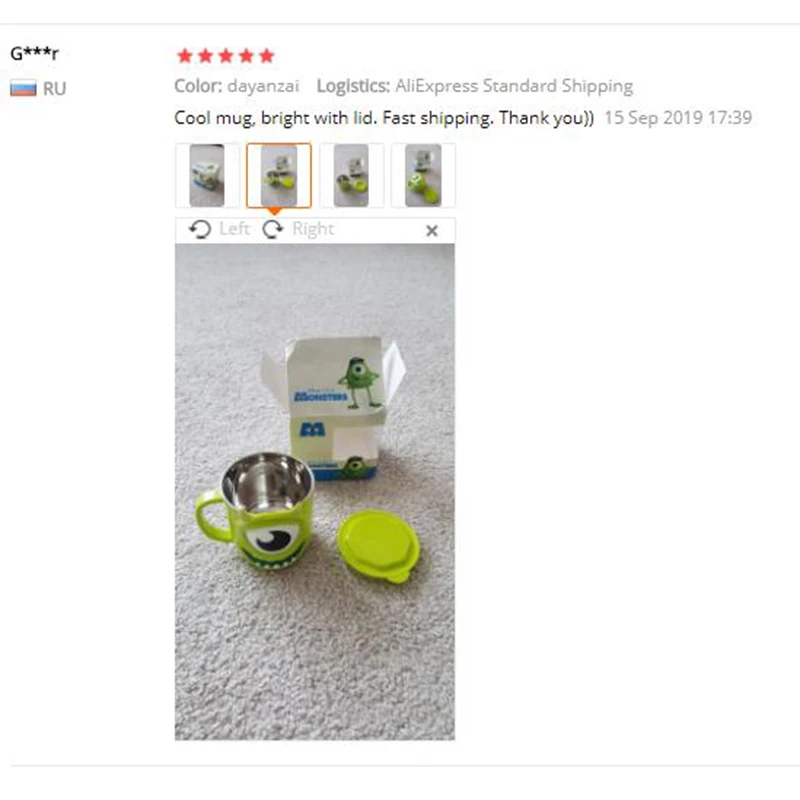Click the 'Left' rotate text label

pos(235,229)
